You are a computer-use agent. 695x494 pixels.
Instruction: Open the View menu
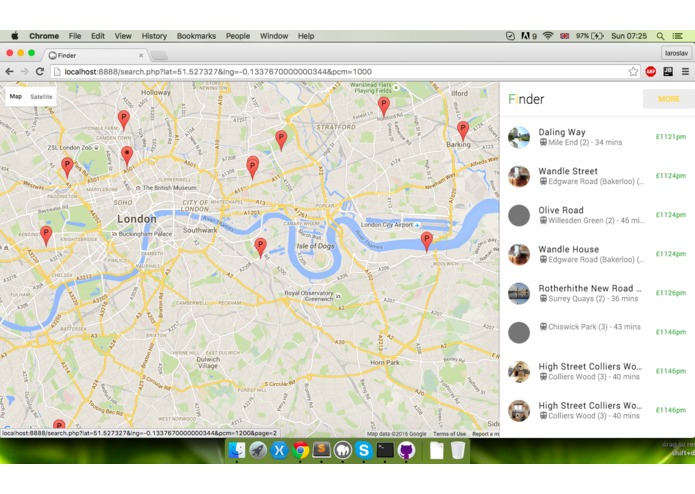(x=123, y=36)
